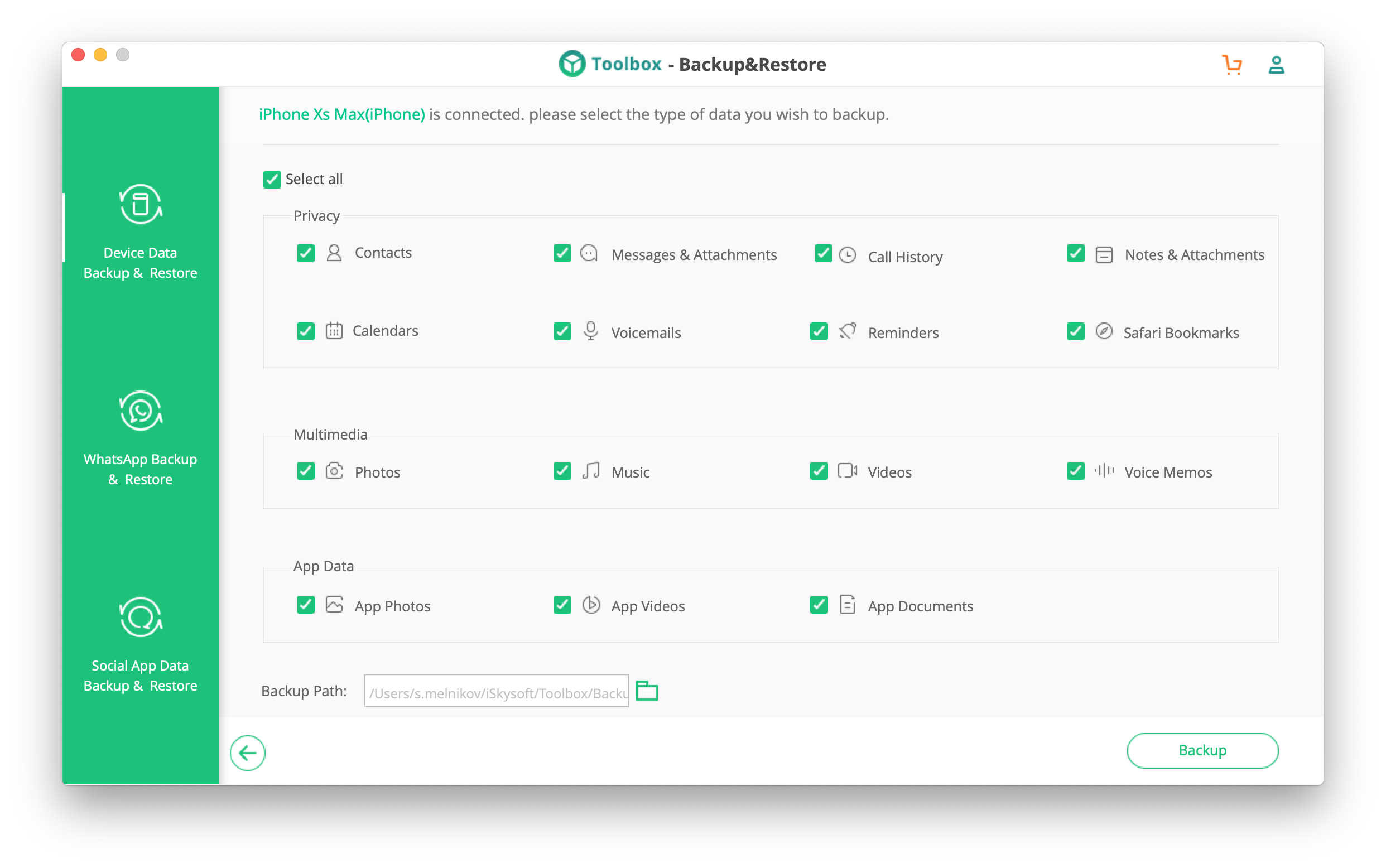Click the Backup Path text field
The width and height of the screenshot is (1386, 868).
[x=496, y=692]
